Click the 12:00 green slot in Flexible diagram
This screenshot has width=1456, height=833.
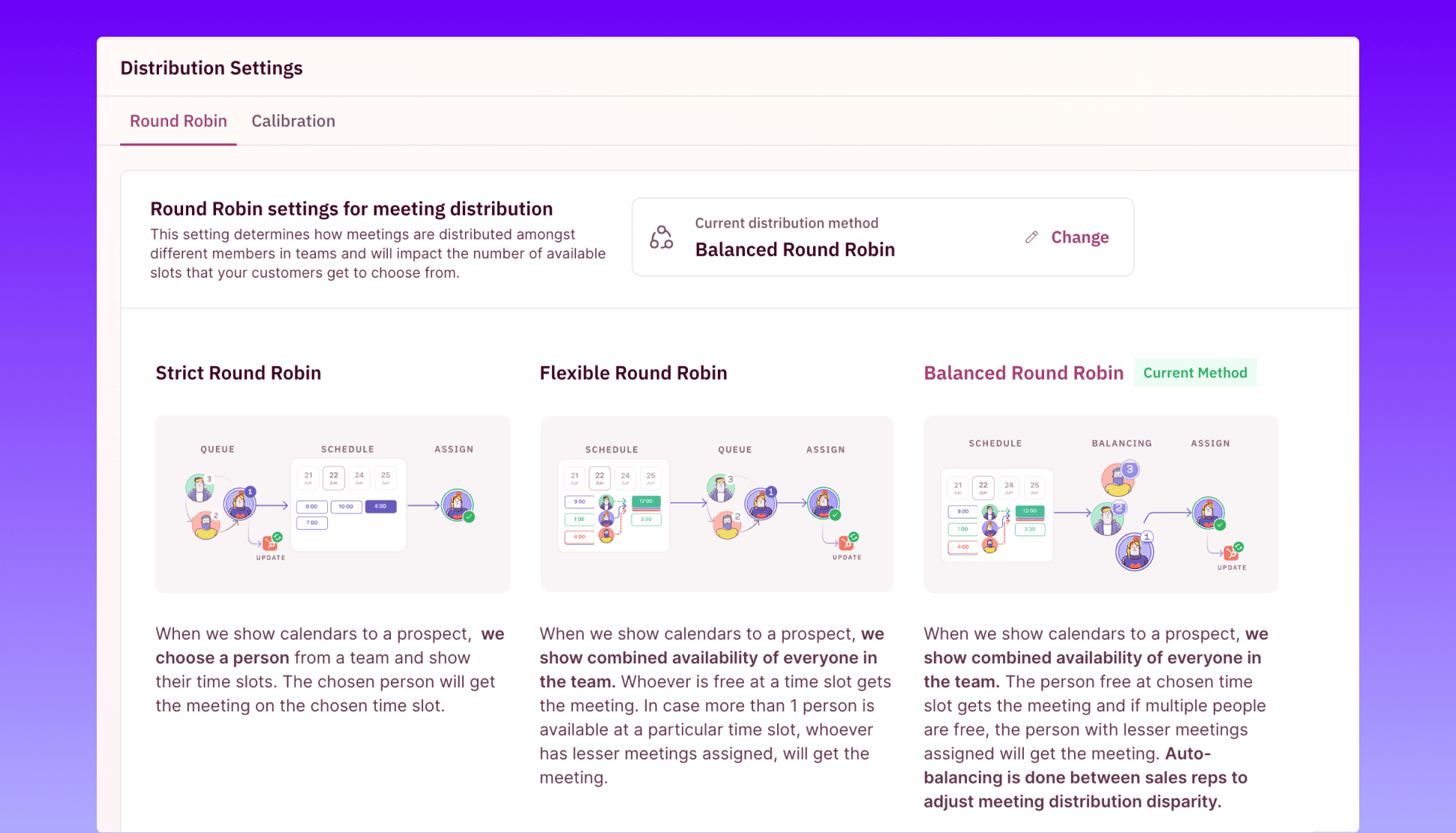tap(646, 501)
